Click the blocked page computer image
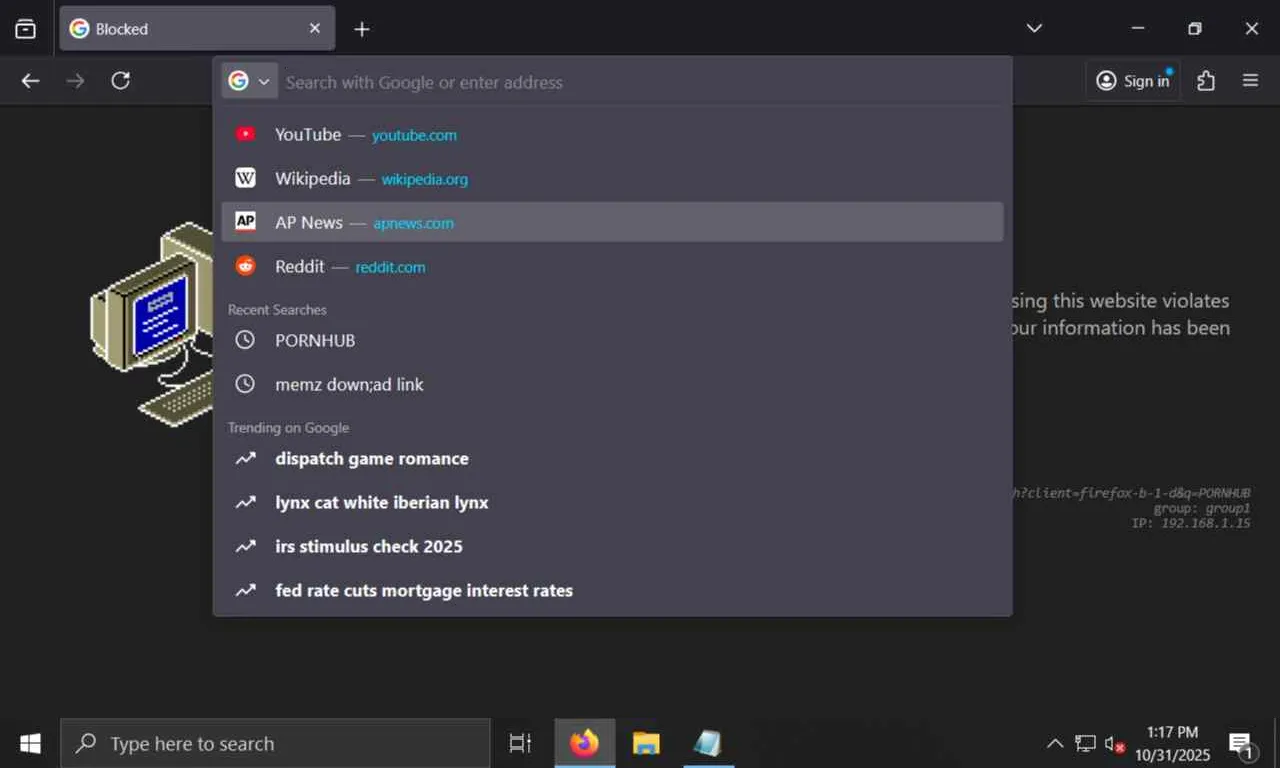 pos(152,325)
